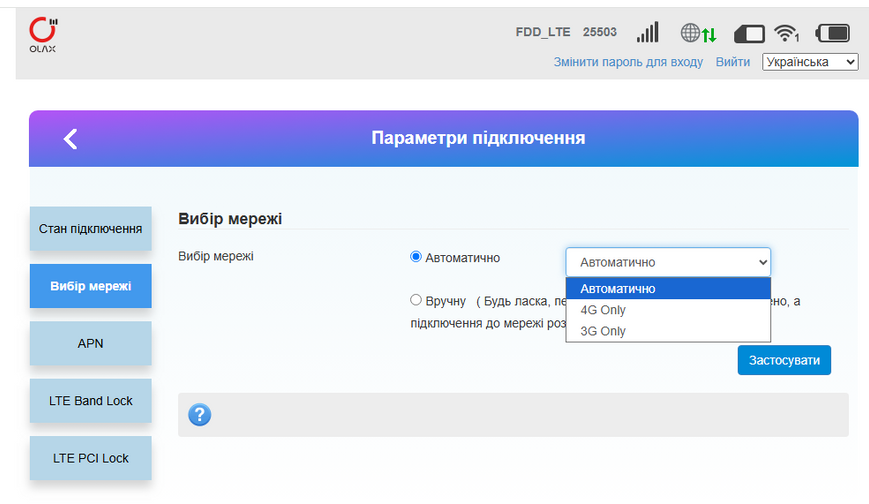This screenshot has height=504, width=869.
Task: Check the signal strength bars icon
Action: (x=647, y=32)
